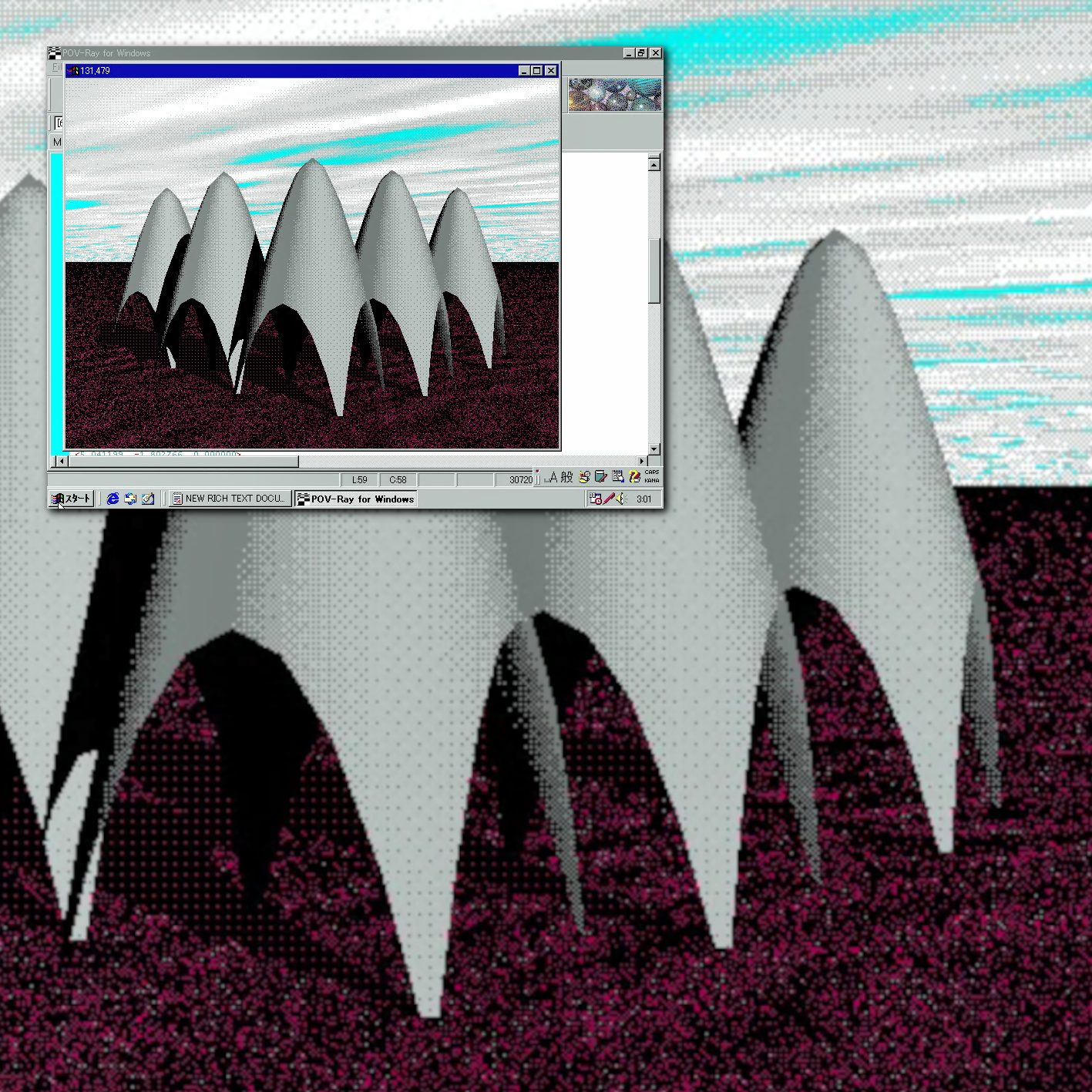Select POV-Ray for Windows taskbar button
This screenshot has width=1092, height=1092.
coord(356,499)
